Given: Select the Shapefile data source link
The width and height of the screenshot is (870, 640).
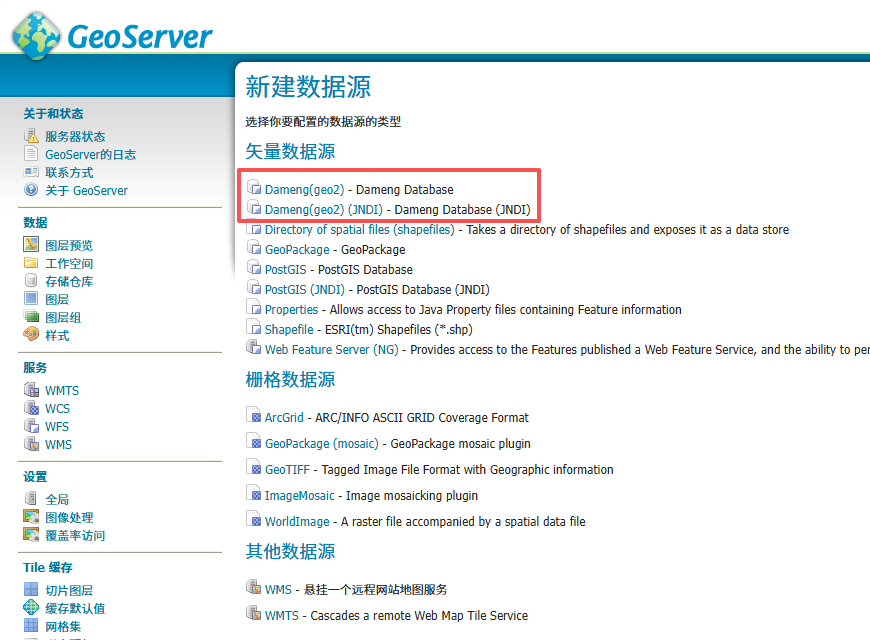Looking at the screenshot, I should [289, 330].
